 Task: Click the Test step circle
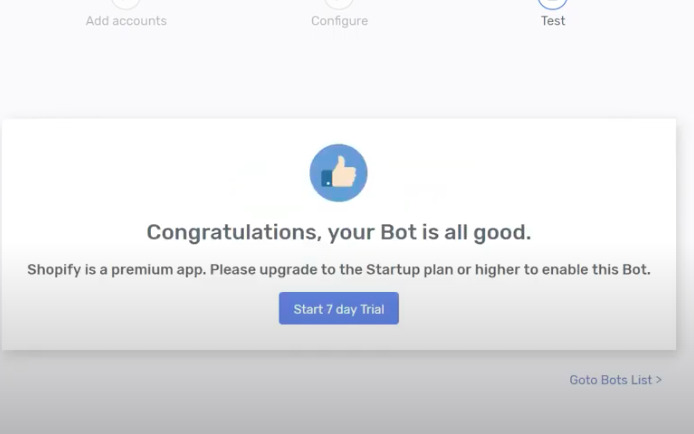(552, 3)
